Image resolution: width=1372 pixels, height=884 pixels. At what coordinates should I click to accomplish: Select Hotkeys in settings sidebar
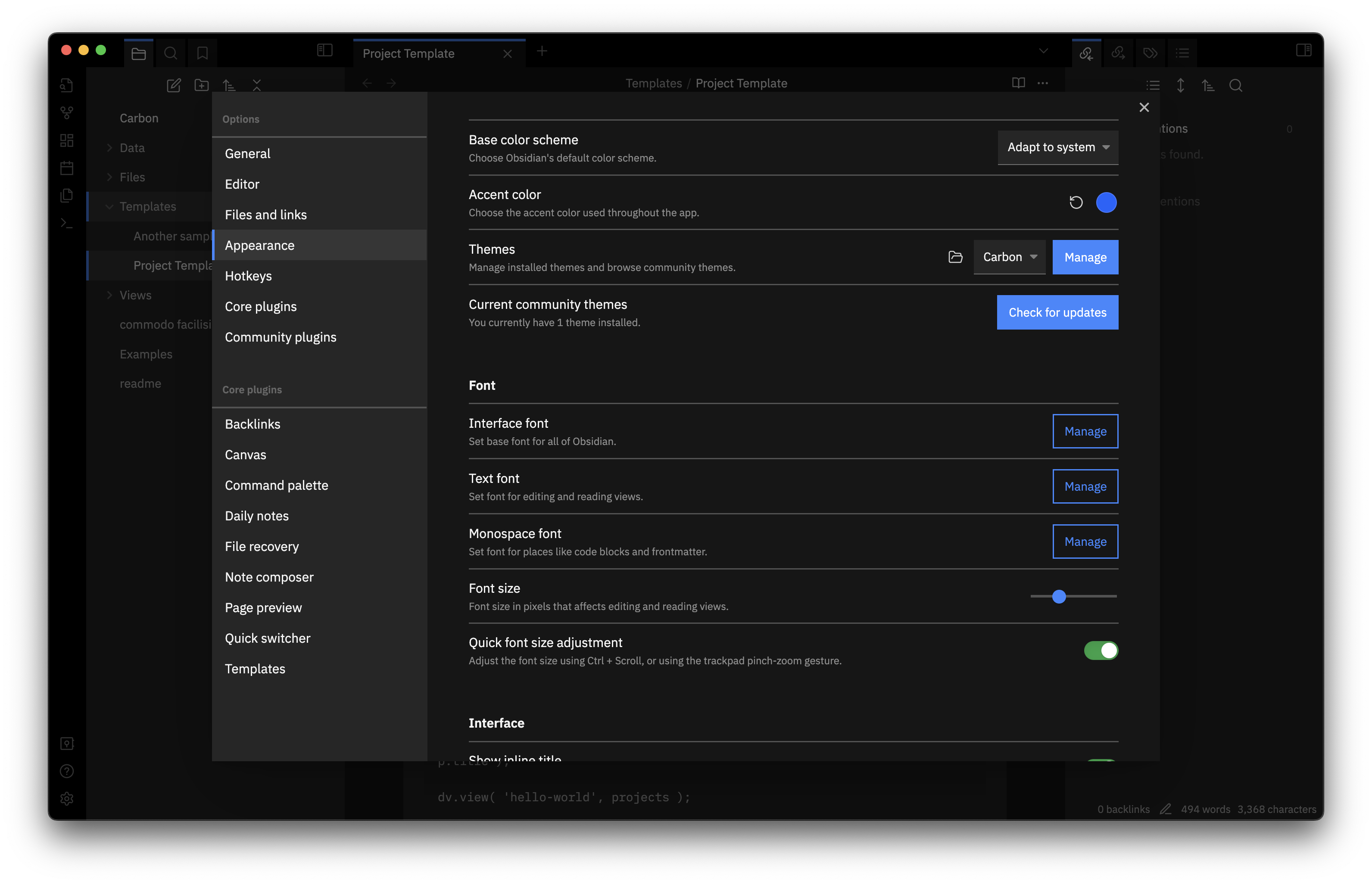coord(249,276)
